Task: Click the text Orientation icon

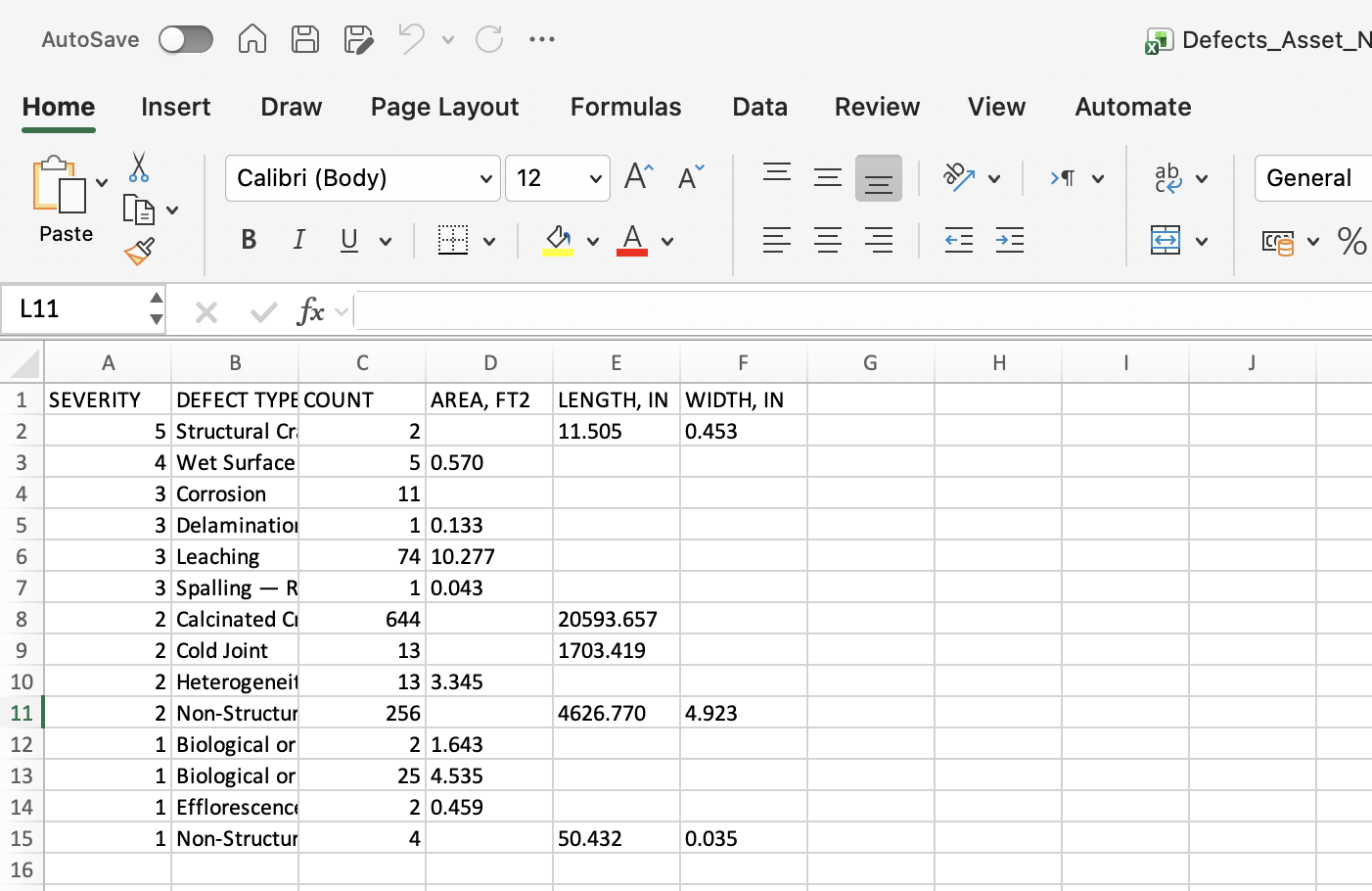Action: pyautogui.click(x=959, y=177)
